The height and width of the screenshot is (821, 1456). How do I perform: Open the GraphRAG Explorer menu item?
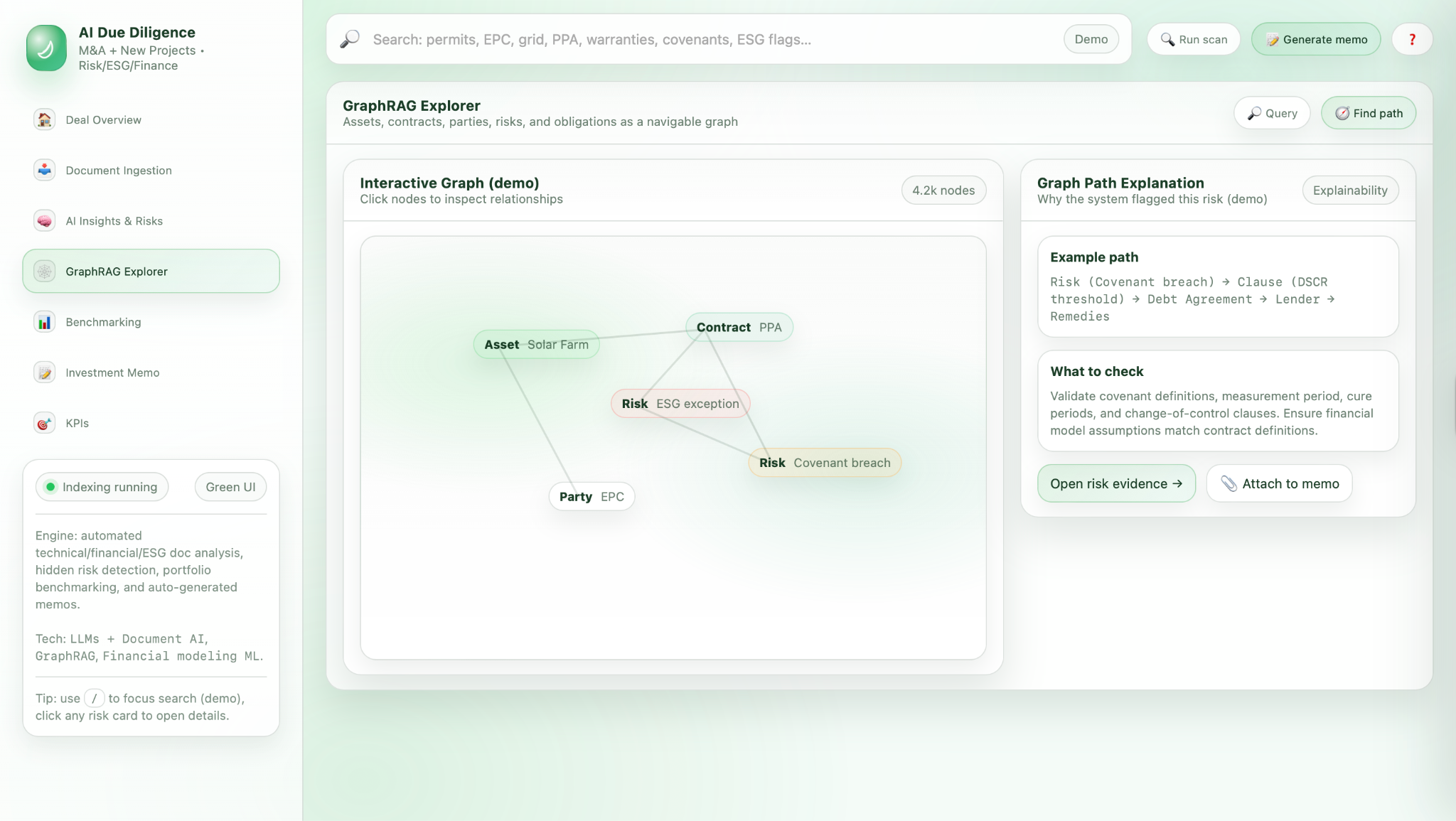(151, 271)
